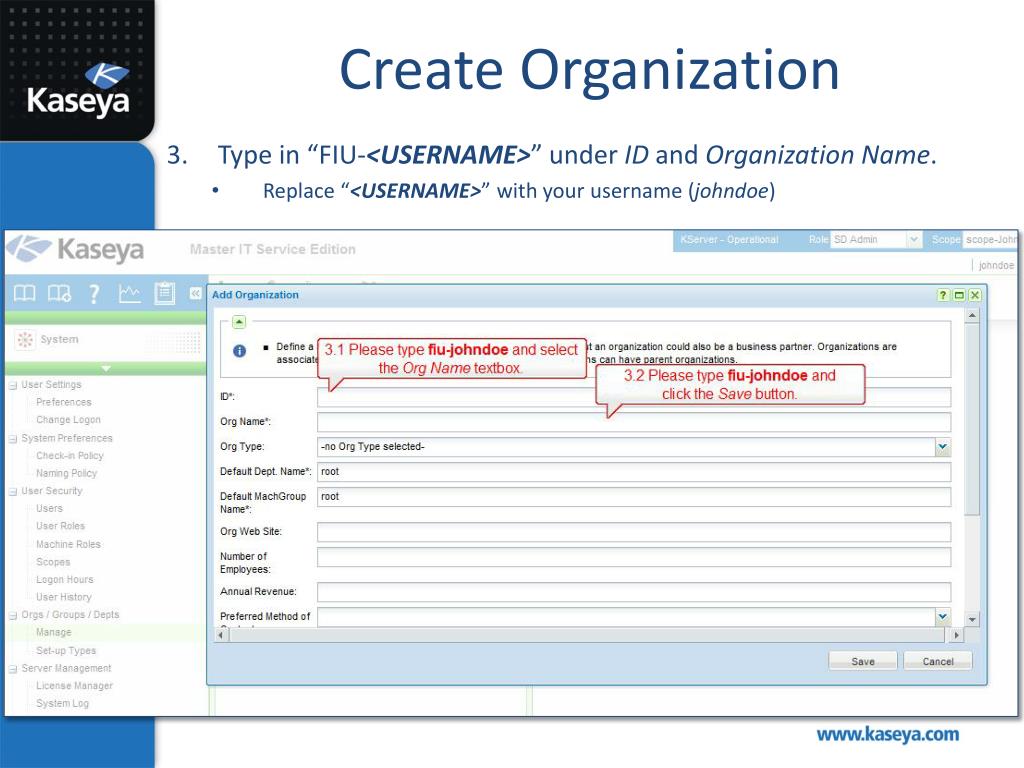Click the green module expander arrow bar

click(x=106, y=369)
